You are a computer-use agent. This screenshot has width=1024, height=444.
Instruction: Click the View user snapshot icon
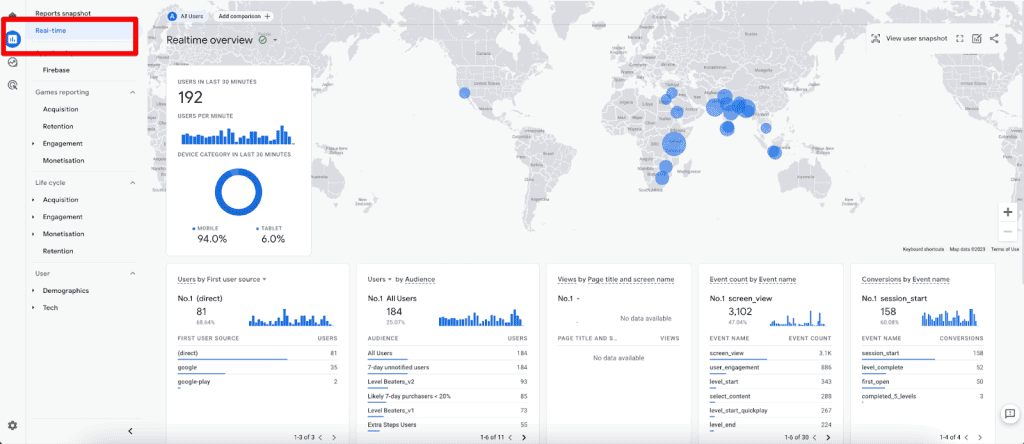876,39
